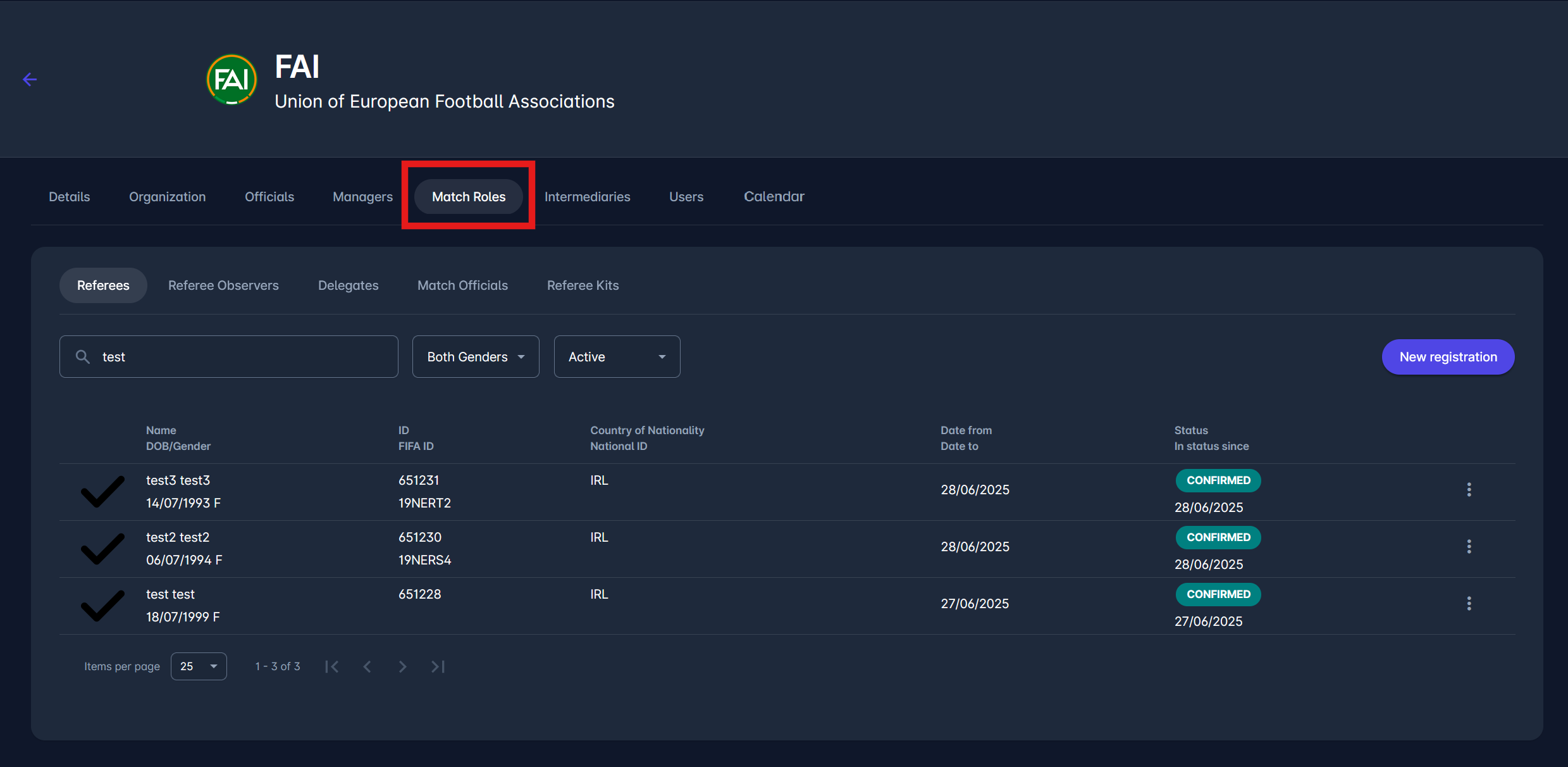Click checkmark beside test2 test2

(102, 548)
